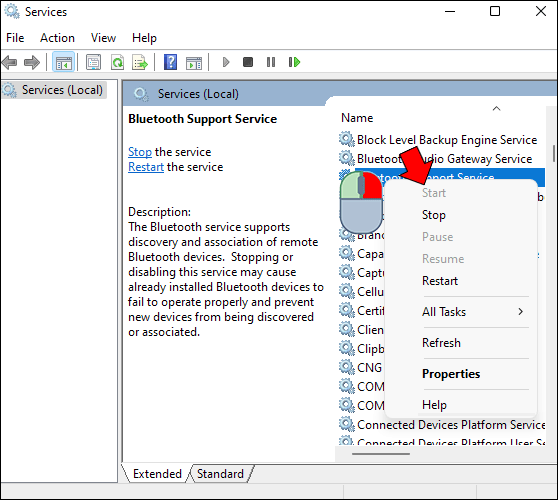Click gear icon beside Capa row

(x=347, y=253)
